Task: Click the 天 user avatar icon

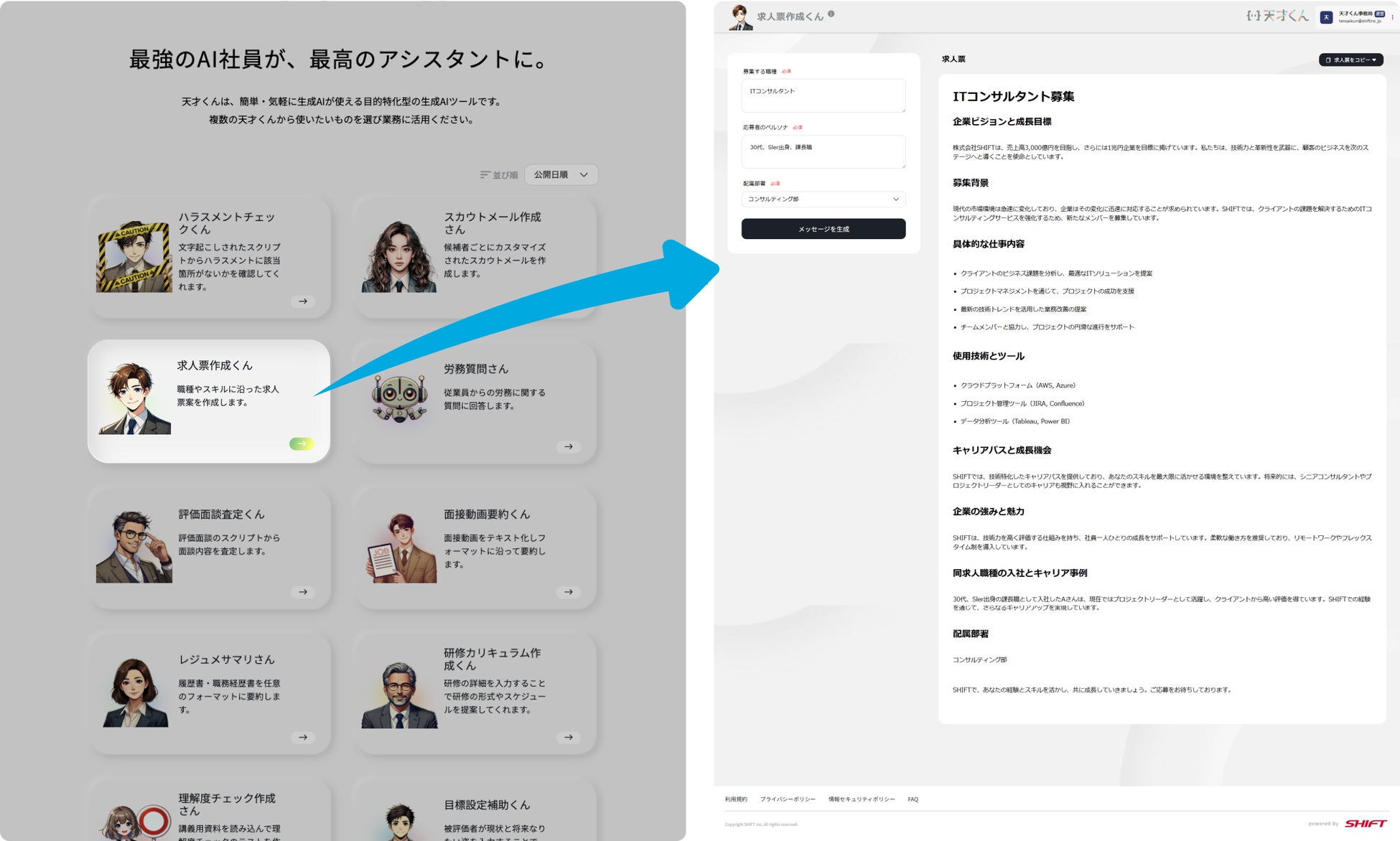Action: (x=1326, y=17)
